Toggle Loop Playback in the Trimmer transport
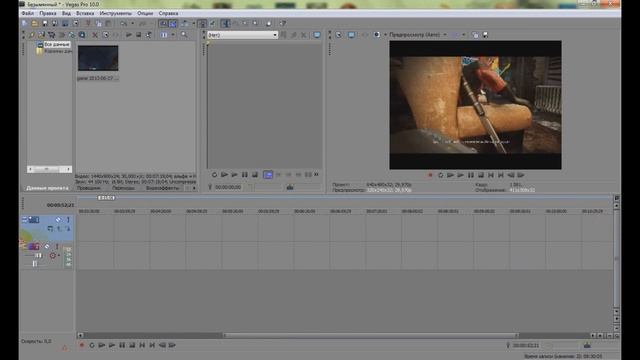This screenshot has width=640, height=360. (214, 175)
